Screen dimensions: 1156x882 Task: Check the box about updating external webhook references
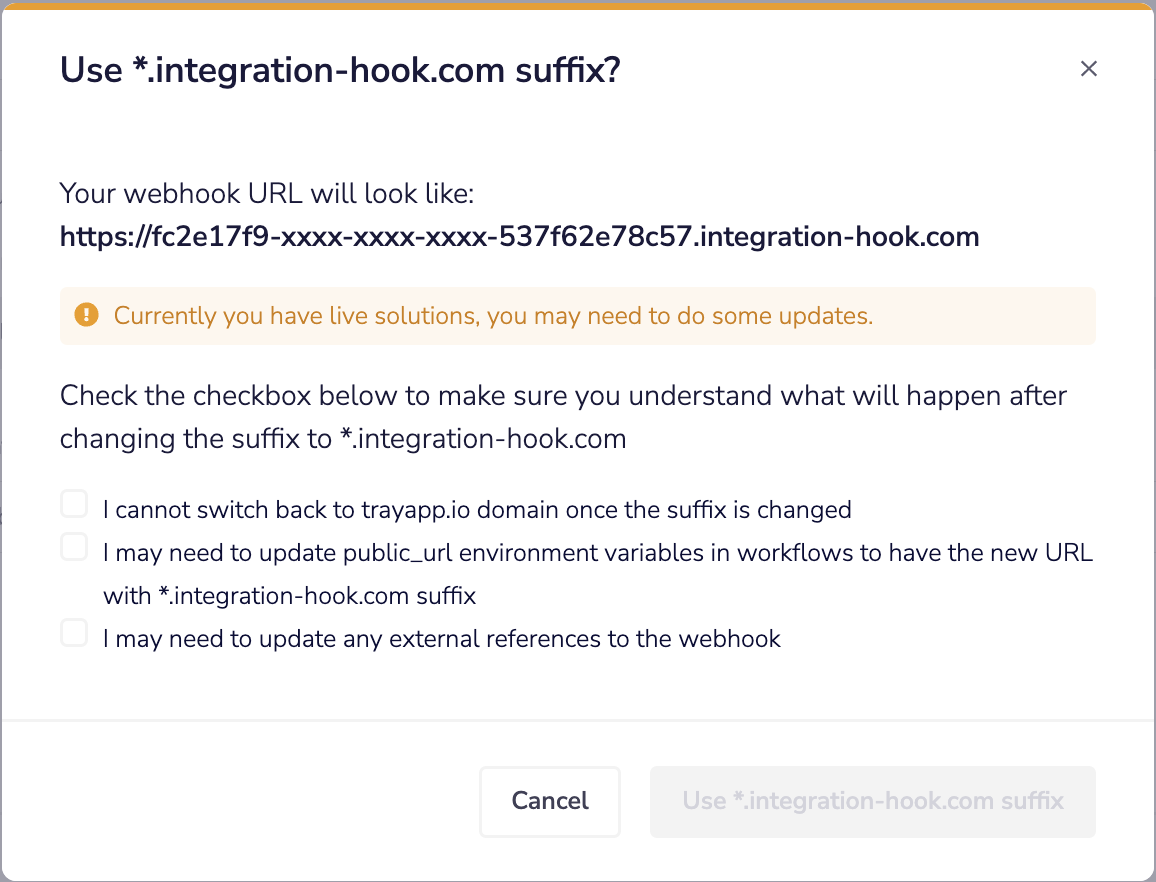pos(74,632)
